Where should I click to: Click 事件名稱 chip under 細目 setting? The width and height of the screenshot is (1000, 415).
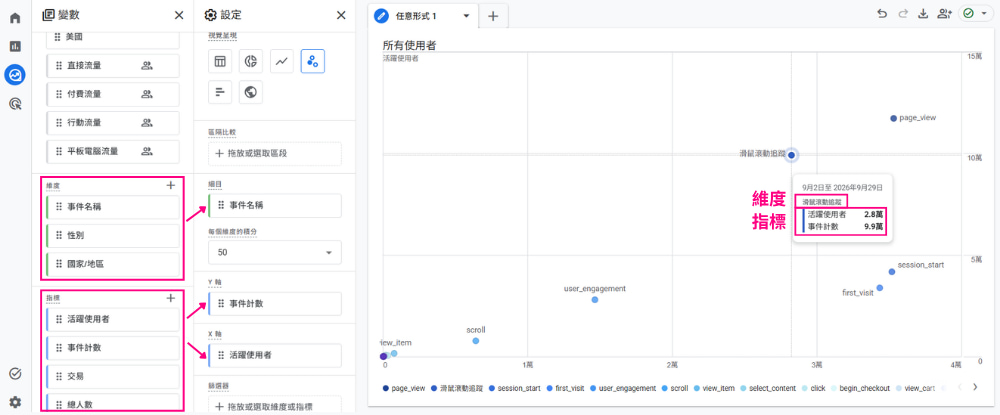click(x=274, y=205)
